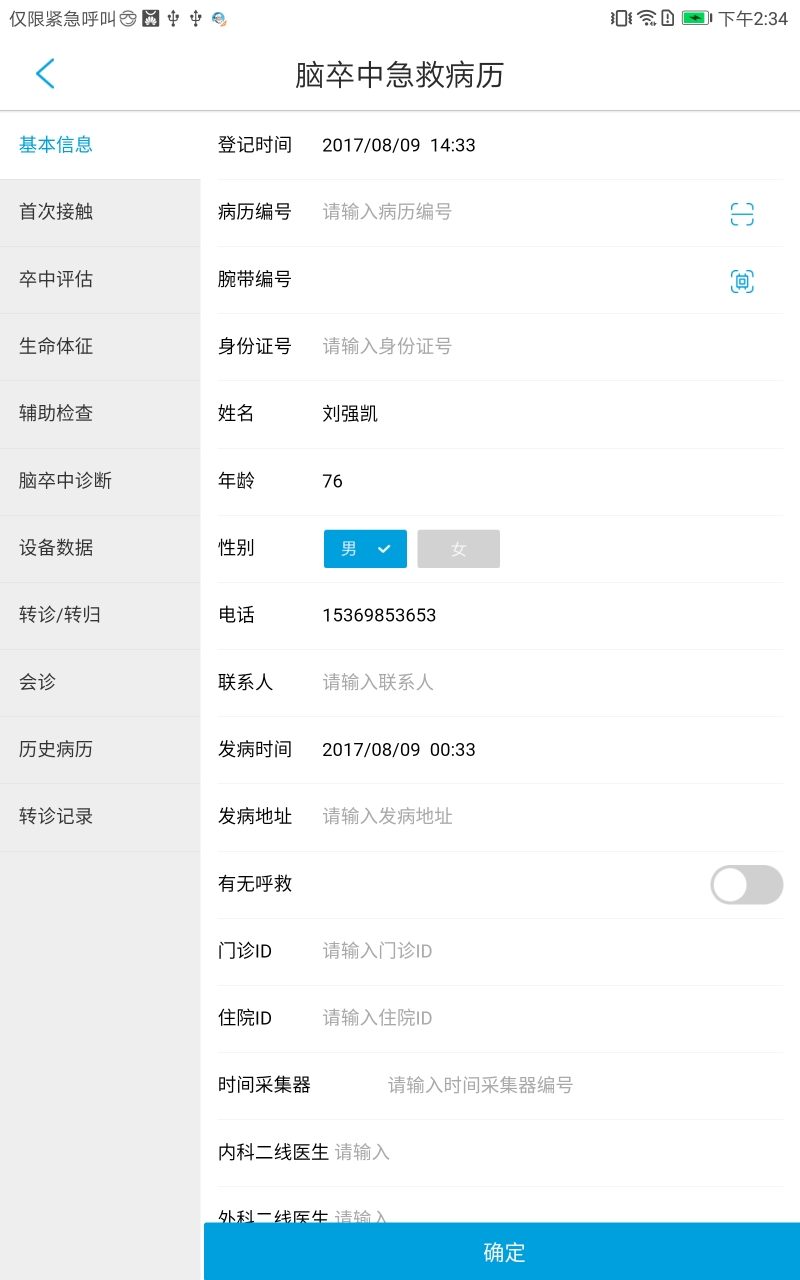
Task: Select 男 gender option
Action: (x=365, y=549)
